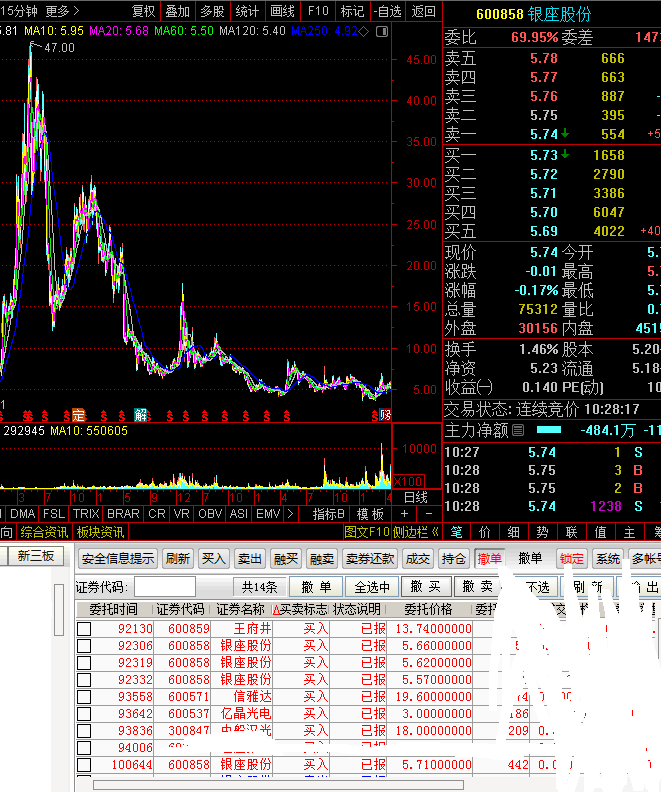
Task: Click 成交 button
Action: click(x=418, y=559)
